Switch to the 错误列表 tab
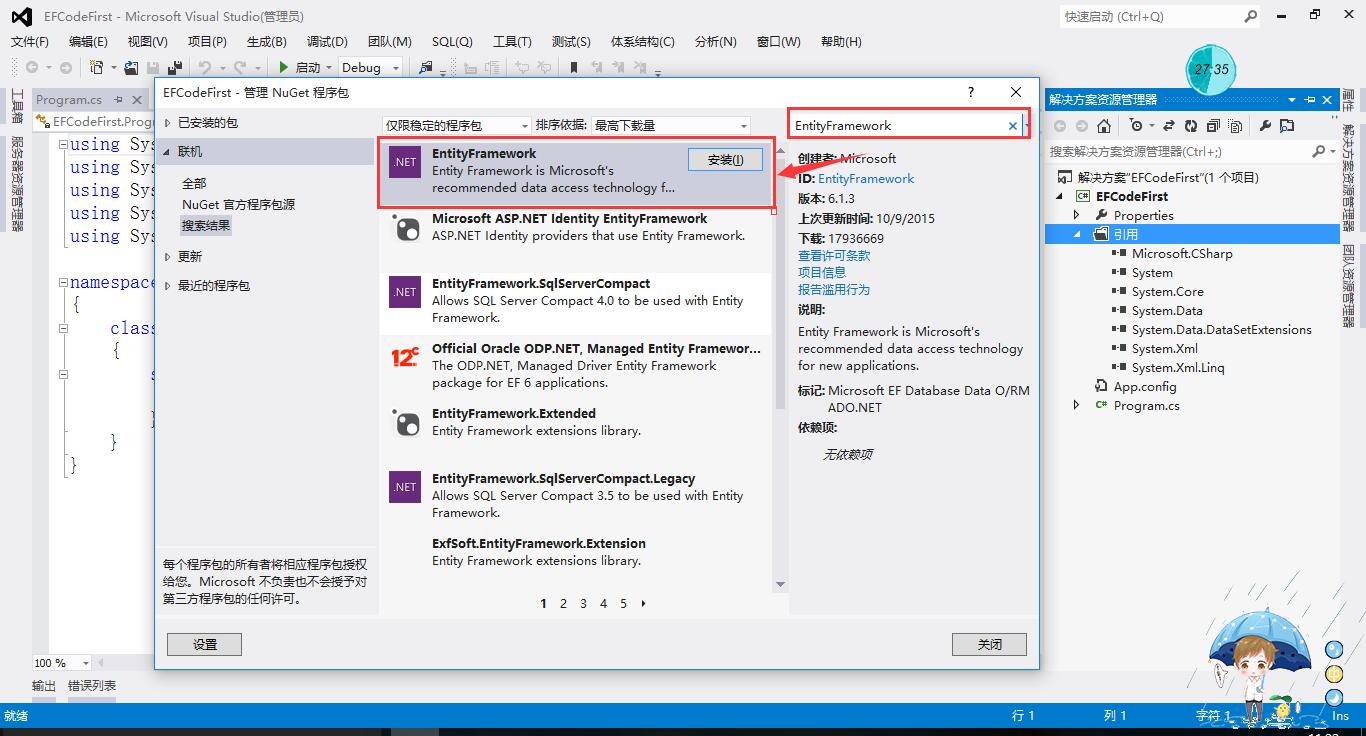The width and height of the screenshot is (1366, 736). pos(92,685)
